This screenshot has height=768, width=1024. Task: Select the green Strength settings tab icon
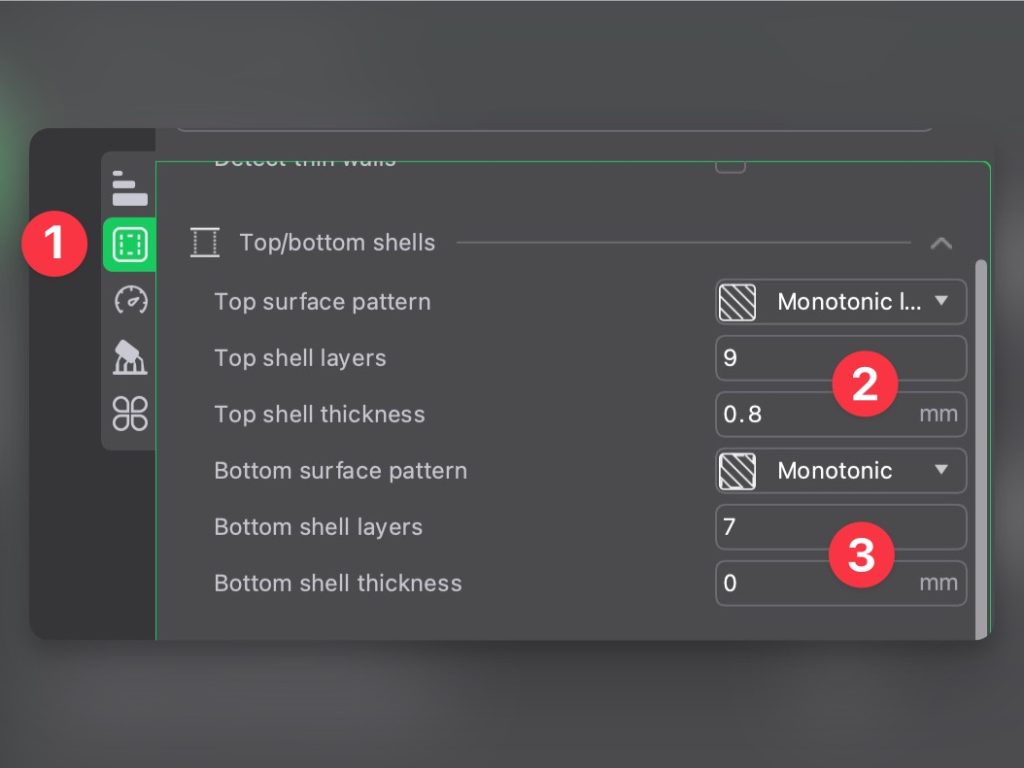tap(130, 244)
